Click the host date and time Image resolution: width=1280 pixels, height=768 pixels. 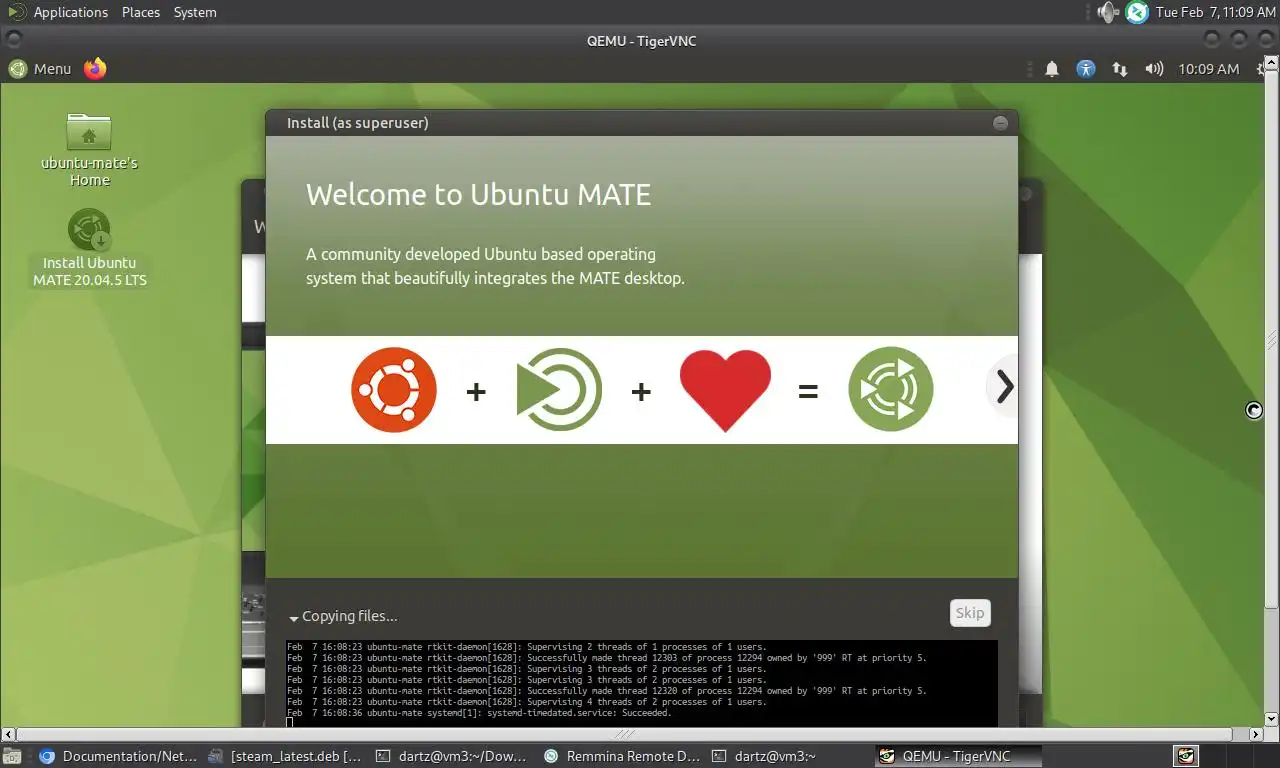(x=1215, y=12)
